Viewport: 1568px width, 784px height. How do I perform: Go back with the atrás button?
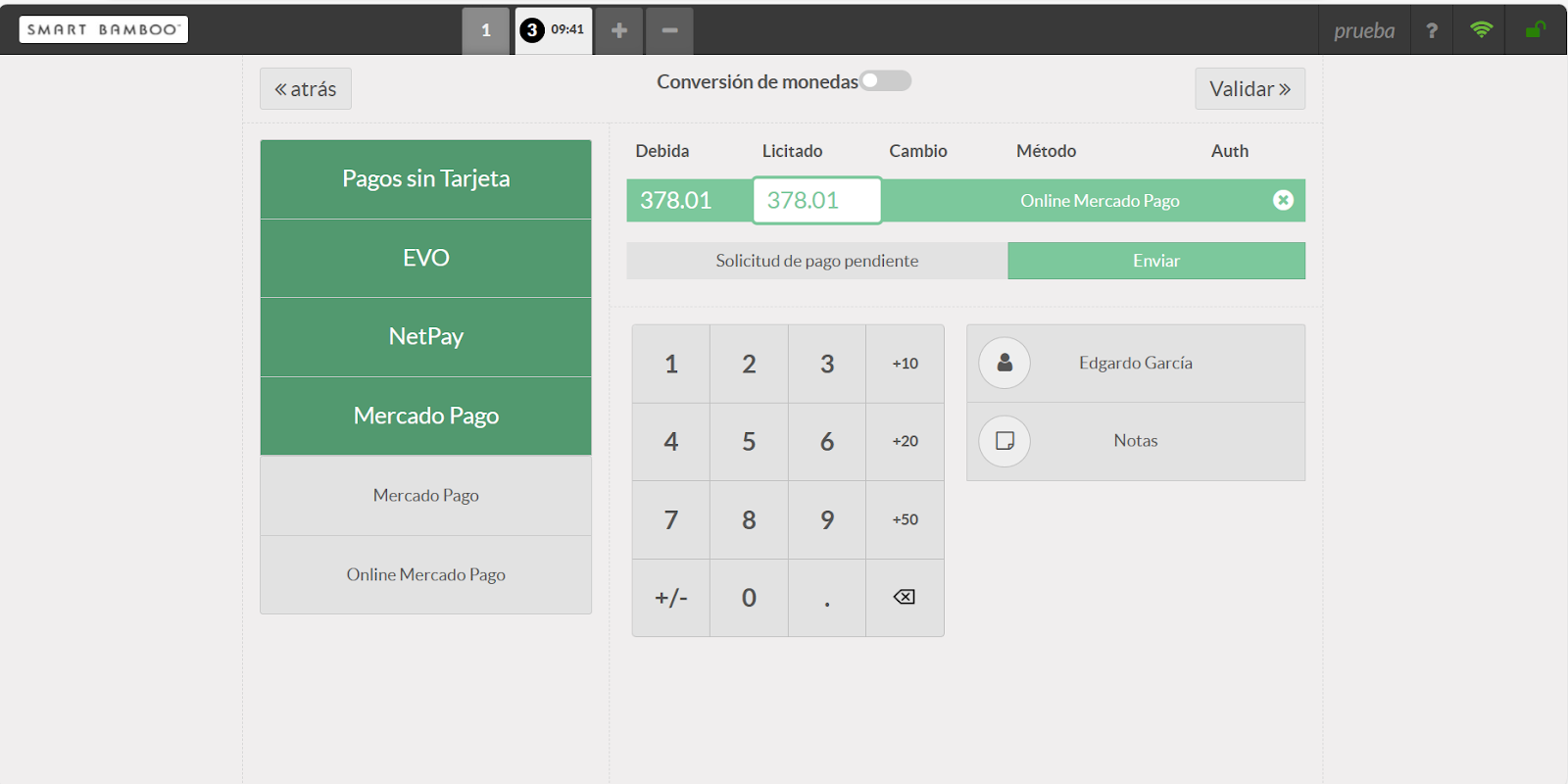pyautogui.click(x=306, y=88)
